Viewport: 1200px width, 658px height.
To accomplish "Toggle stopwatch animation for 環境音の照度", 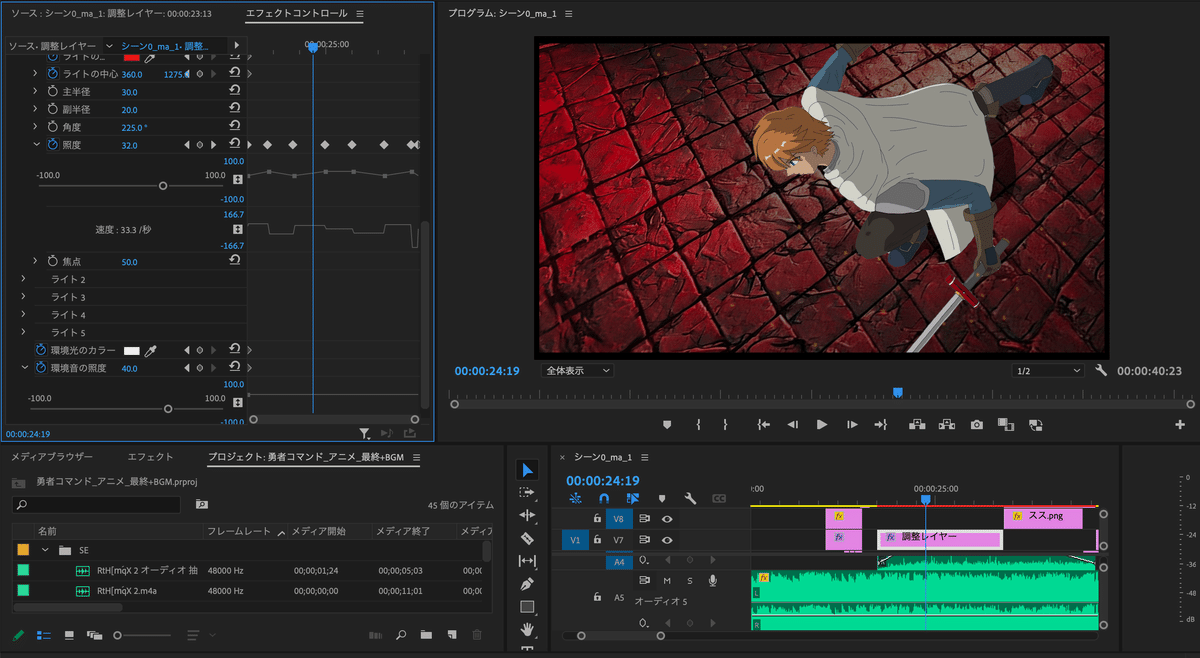I will [40, 368].
